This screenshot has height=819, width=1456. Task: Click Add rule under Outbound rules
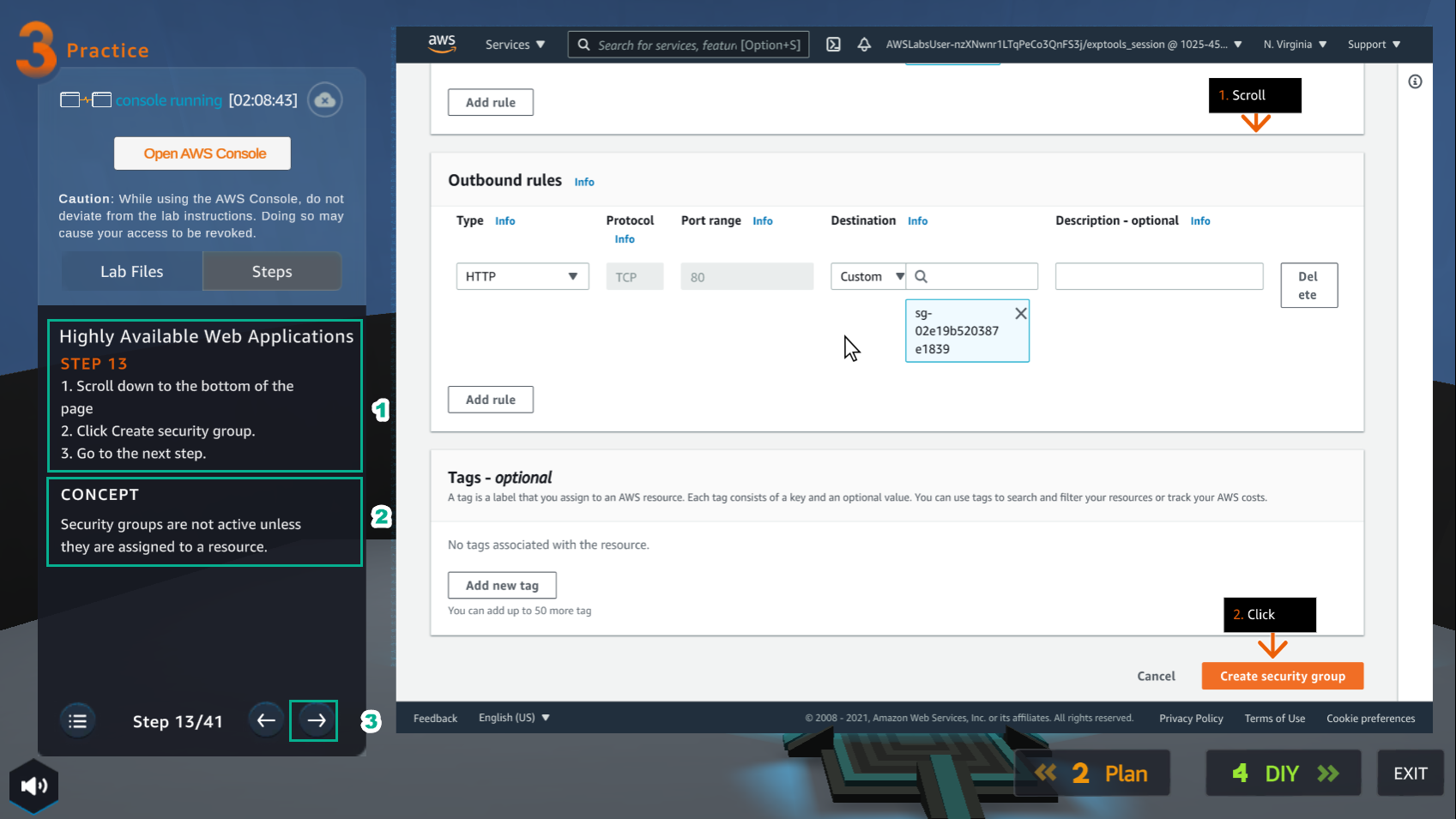(491, 400)
